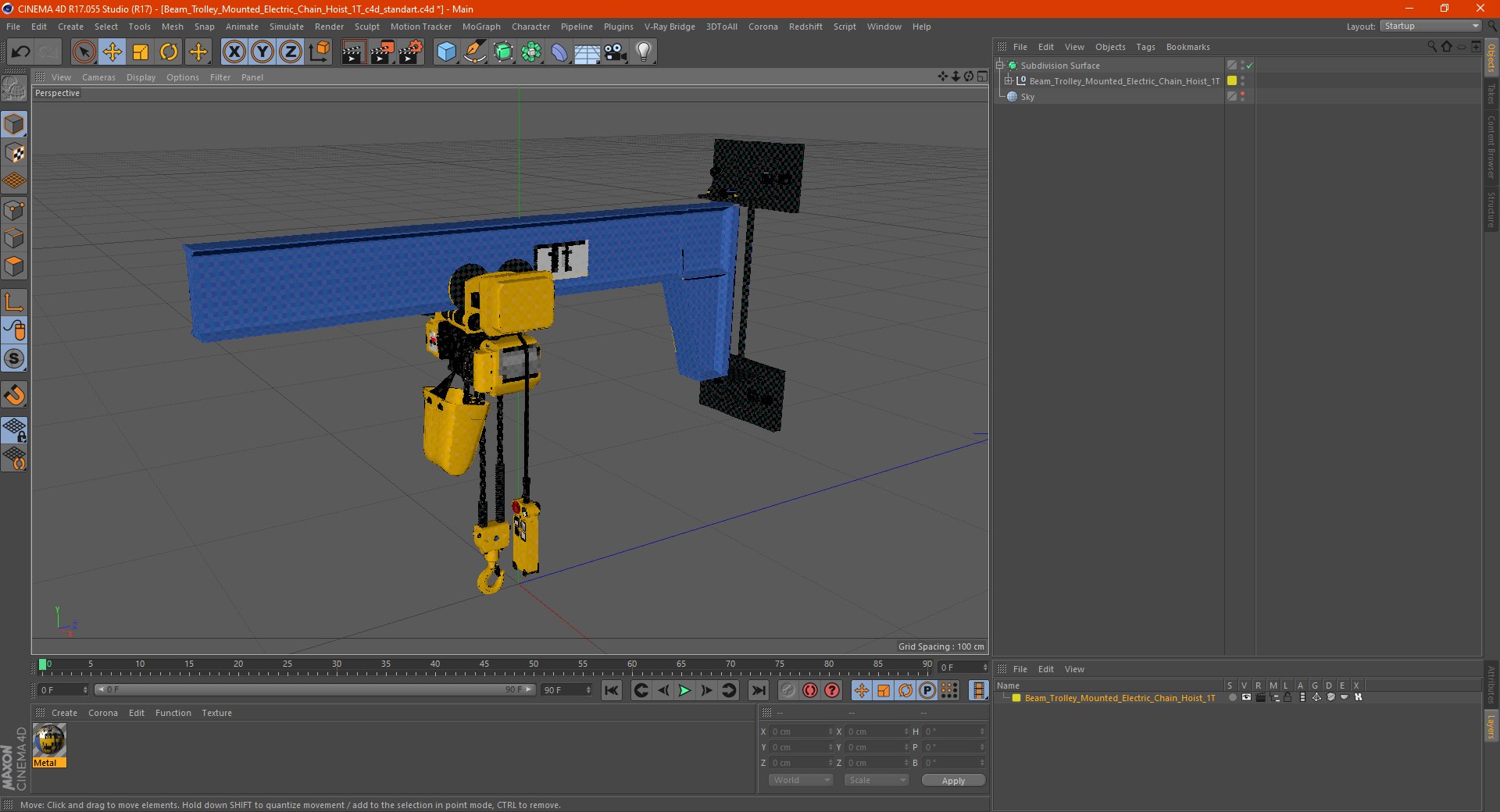Image resolution: width=1500 pixels, height=812 pixels.
Task: Toggle Subdivision Surface enable checkmark
Action: click(1249, 66)
